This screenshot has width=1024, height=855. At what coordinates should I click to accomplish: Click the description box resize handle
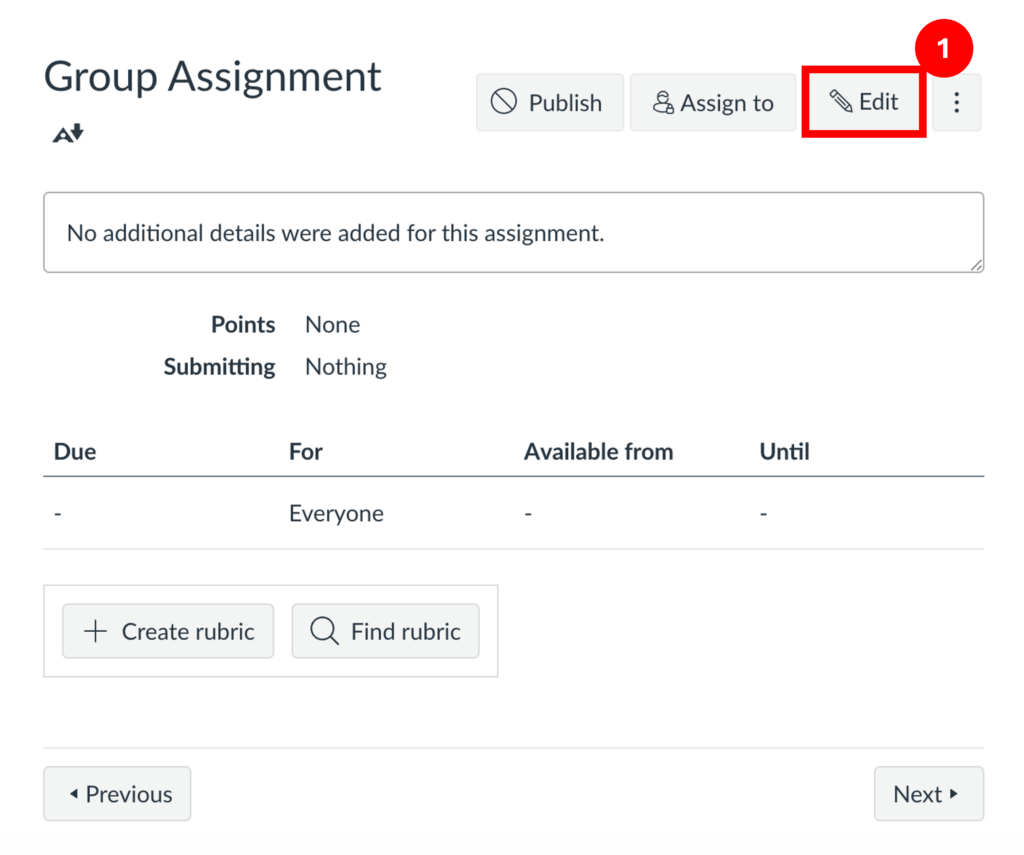click(x=976, y=265)
